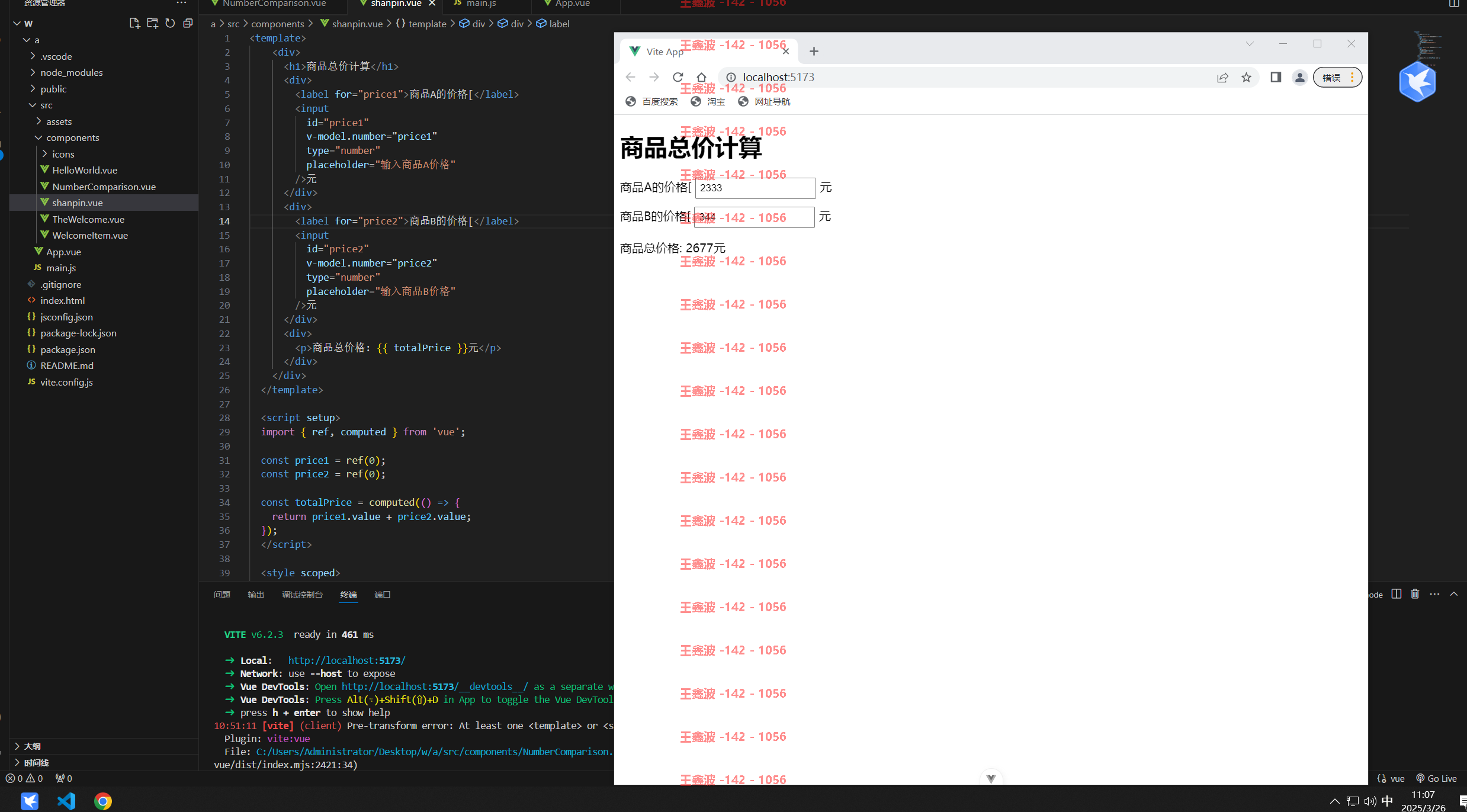
Task: Switch to the NumberComparison.vue editor tab
Action: point(274,4)
